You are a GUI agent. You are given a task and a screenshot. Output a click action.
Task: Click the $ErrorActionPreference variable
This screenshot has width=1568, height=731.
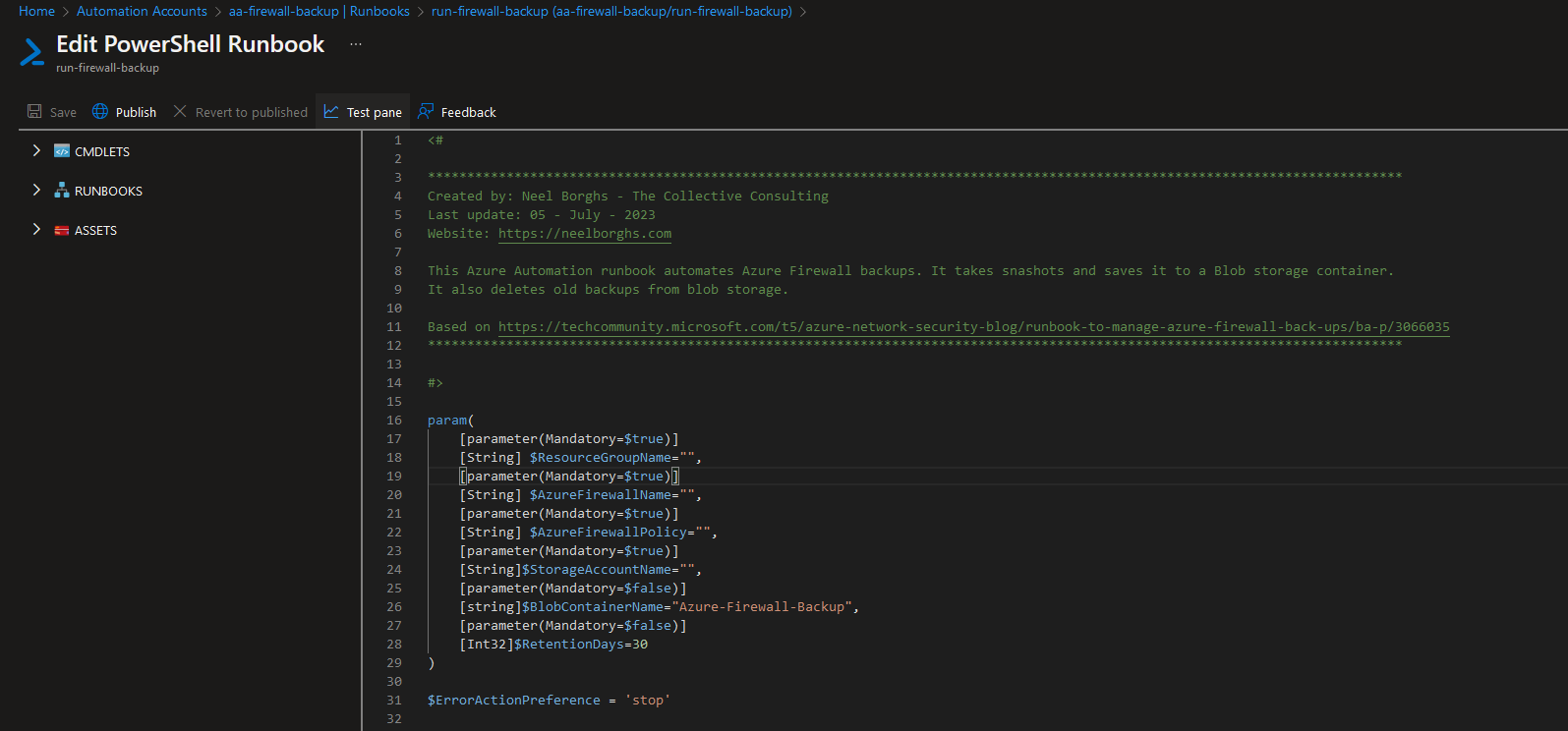point(514,700)
